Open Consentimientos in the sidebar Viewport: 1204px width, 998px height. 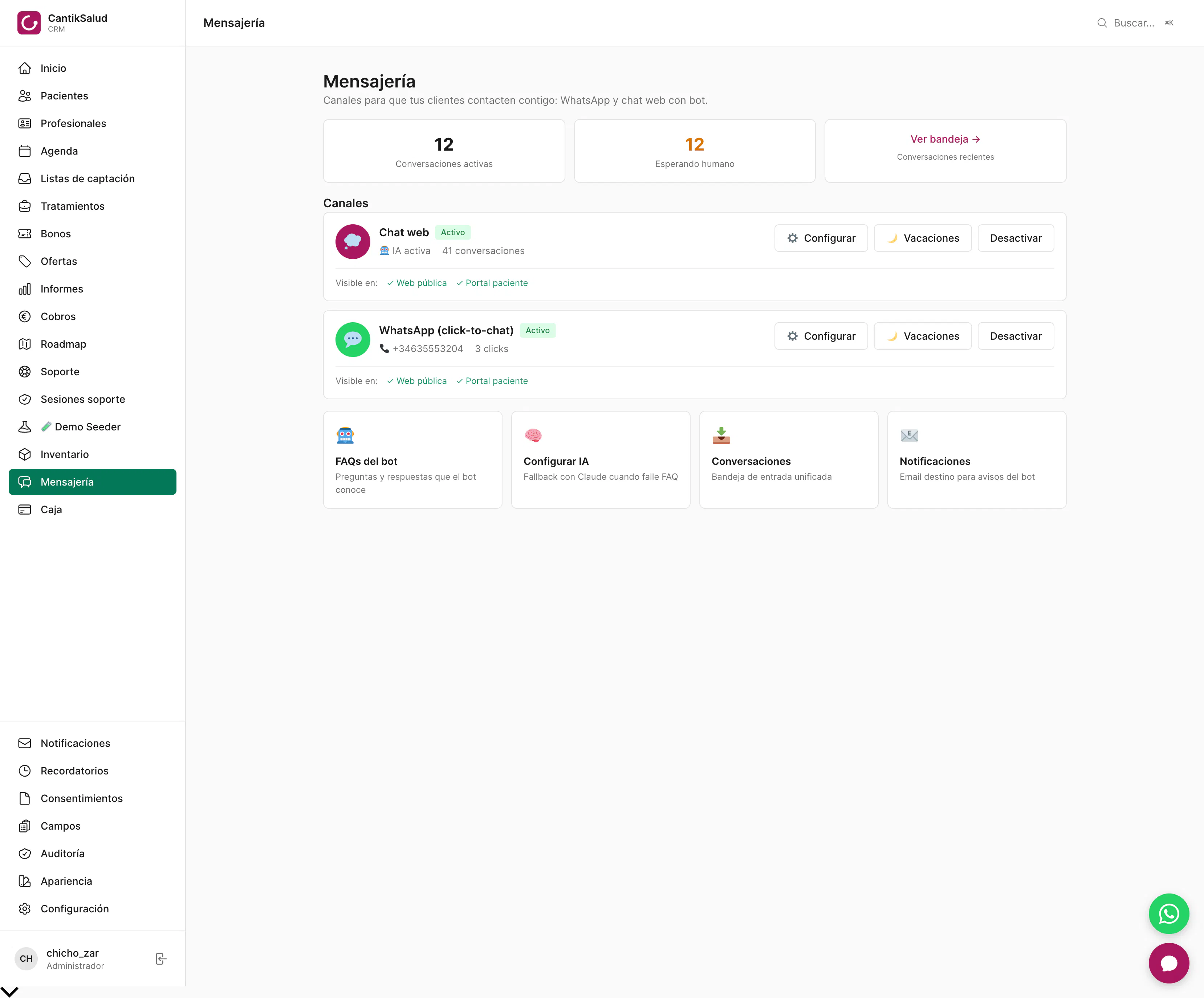(92, 798)
